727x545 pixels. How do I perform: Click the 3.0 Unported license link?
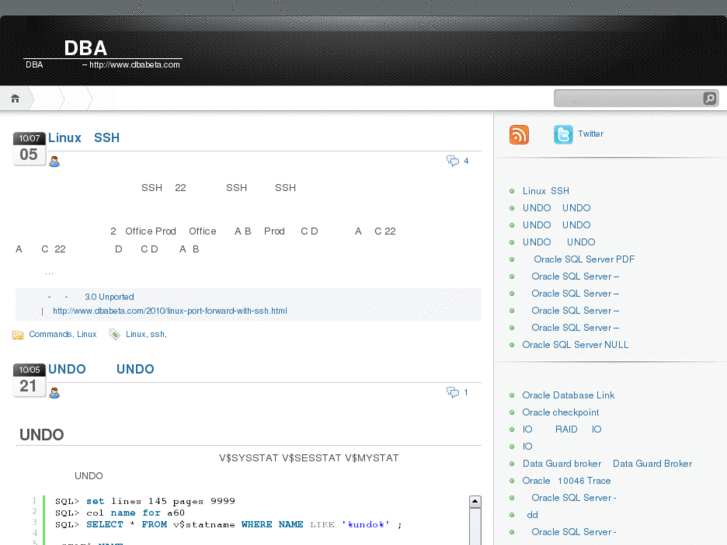click(109, 297)
